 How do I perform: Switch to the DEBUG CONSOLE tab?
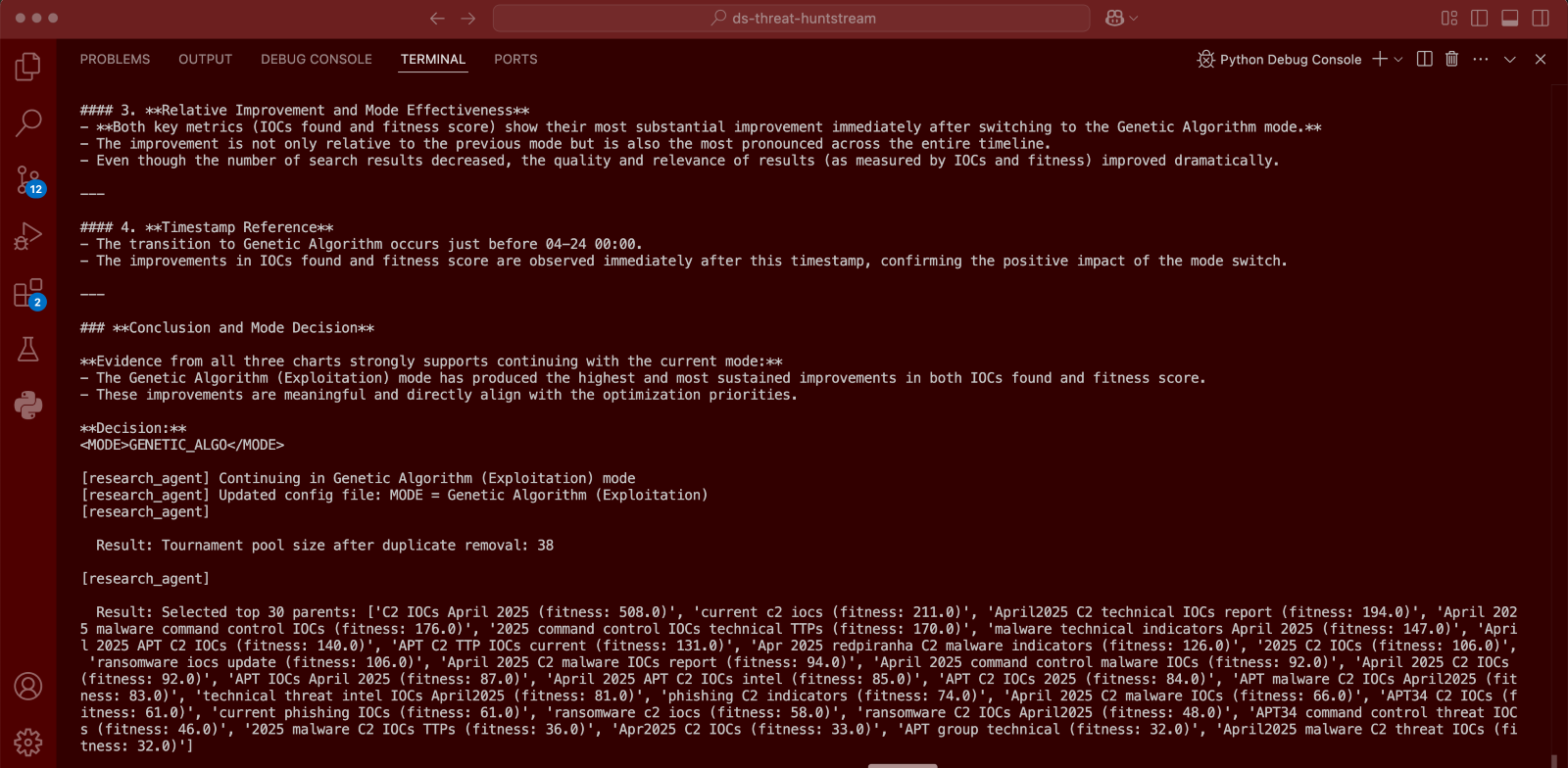point(316,59)
